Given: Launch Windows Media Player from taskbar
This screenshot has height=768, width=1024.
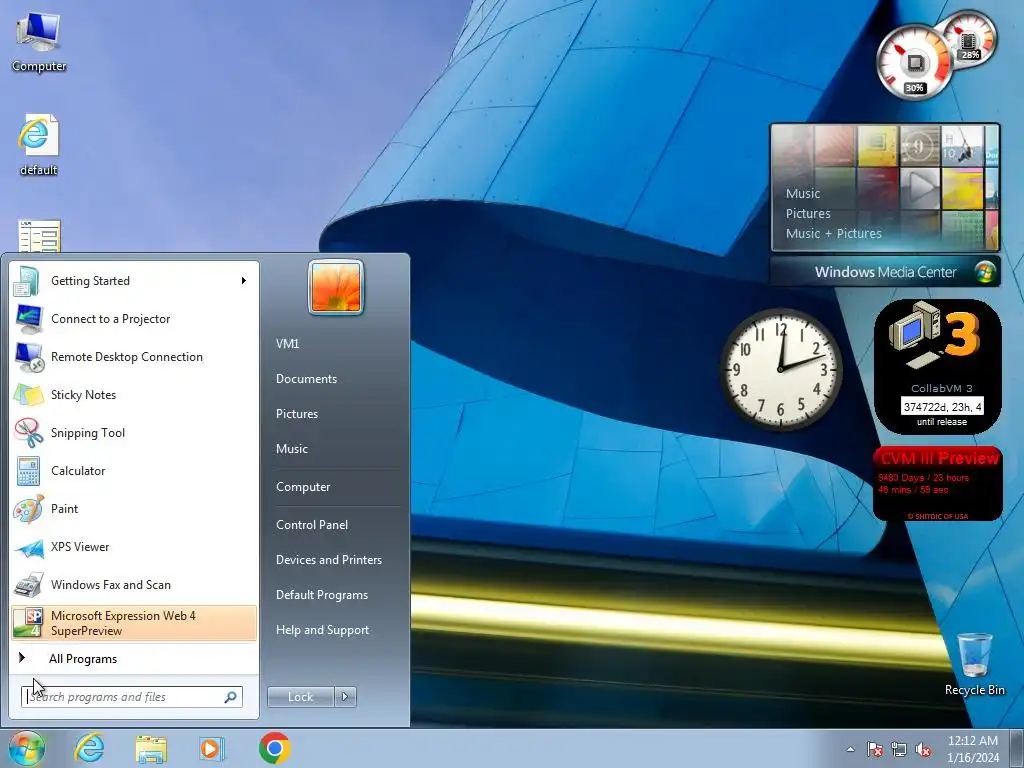Looking at the screenshot, I should pyautogui.click(x=212, y=748).
